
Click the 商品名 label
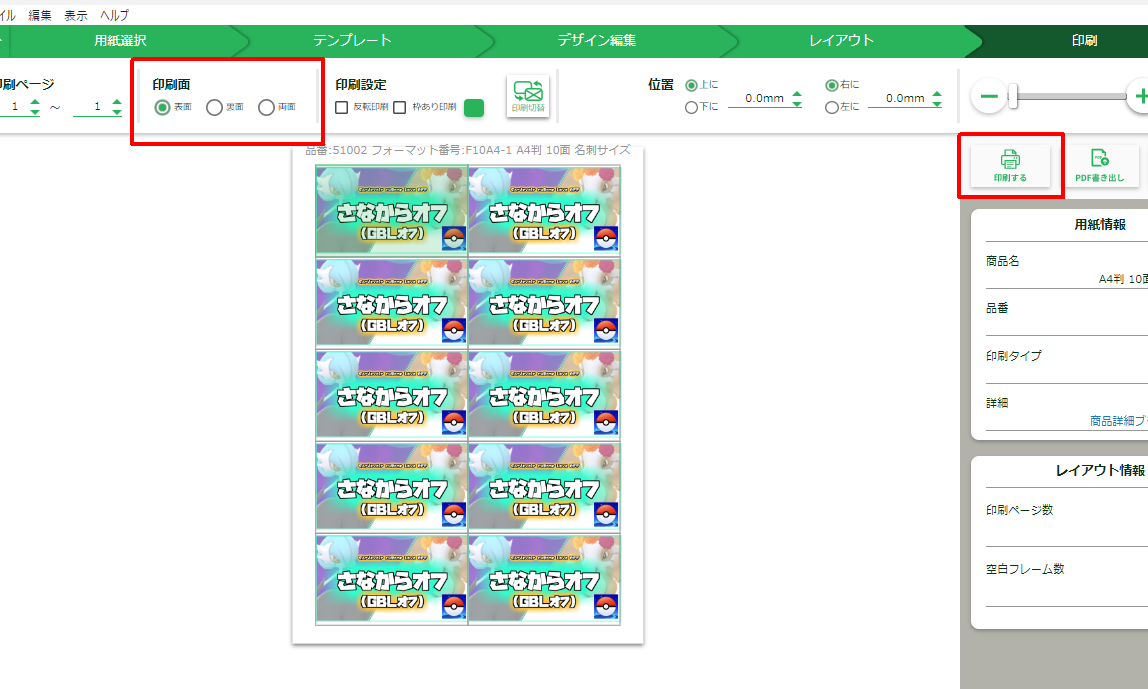pyautogui.click(x=1002, y=261)
